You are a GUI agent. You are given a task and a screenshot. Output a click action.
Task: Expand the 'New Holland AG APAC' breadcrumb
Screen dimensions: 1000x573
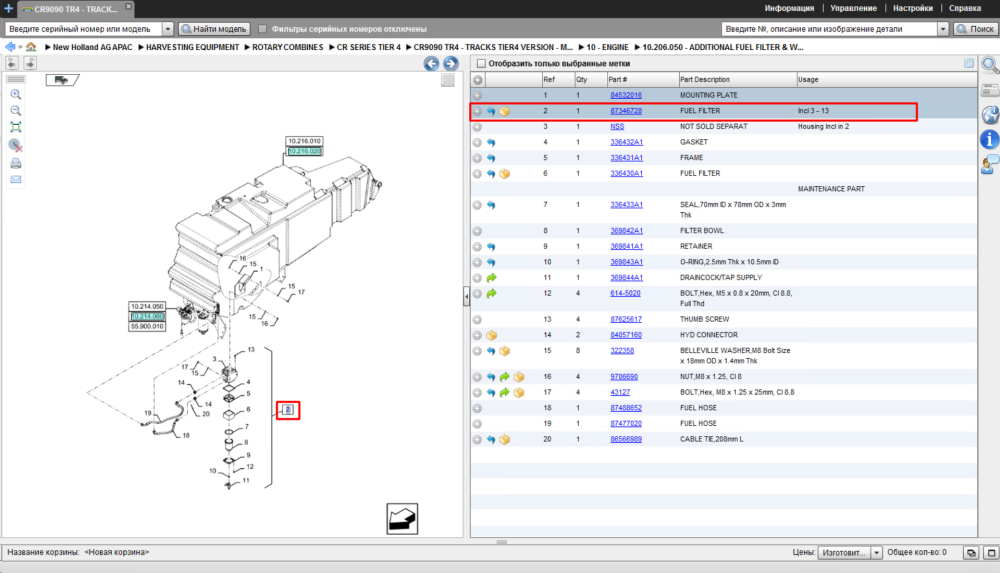pyautogui.click(x=48, y=47)
